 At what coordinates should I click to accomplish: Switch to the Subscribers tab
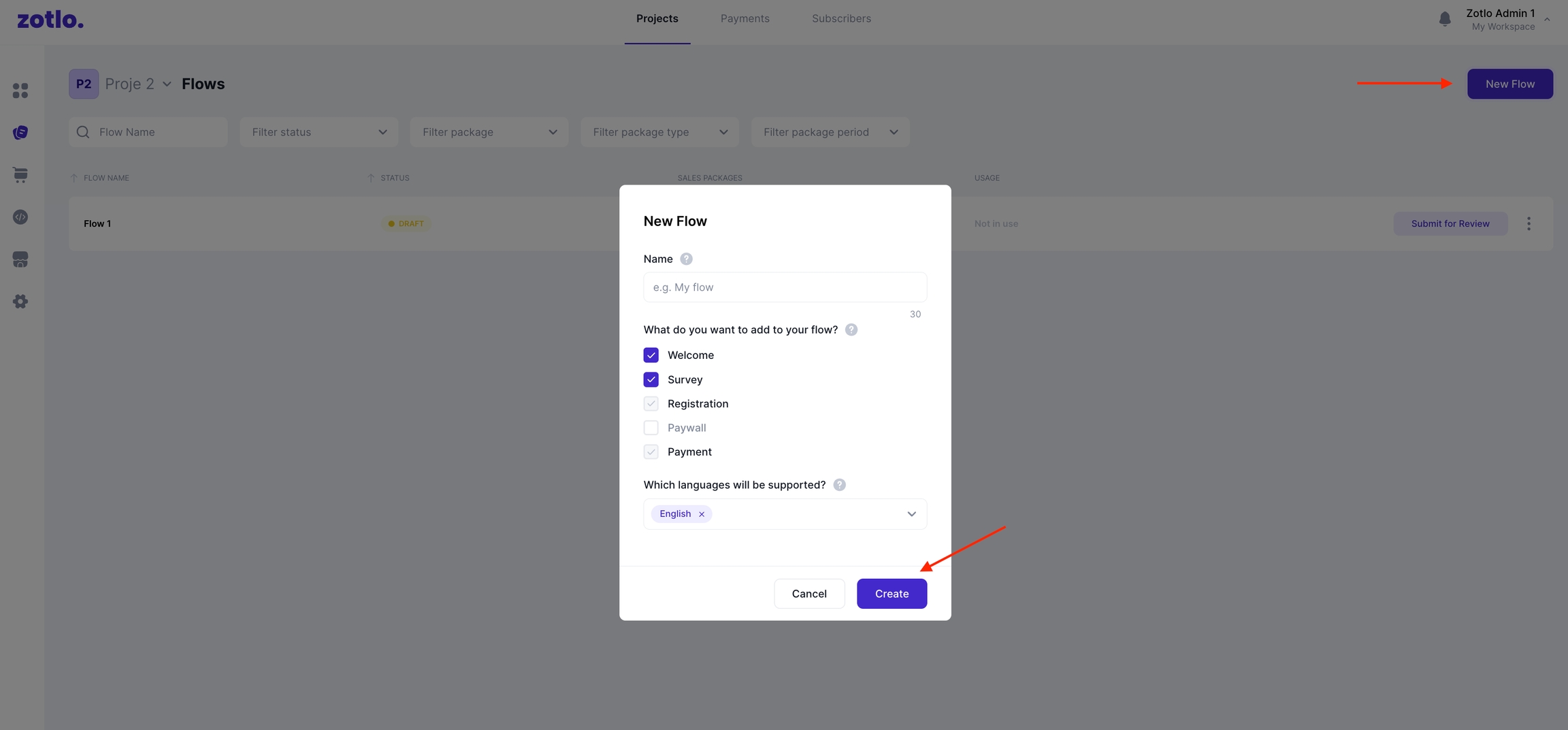[841, 18]
